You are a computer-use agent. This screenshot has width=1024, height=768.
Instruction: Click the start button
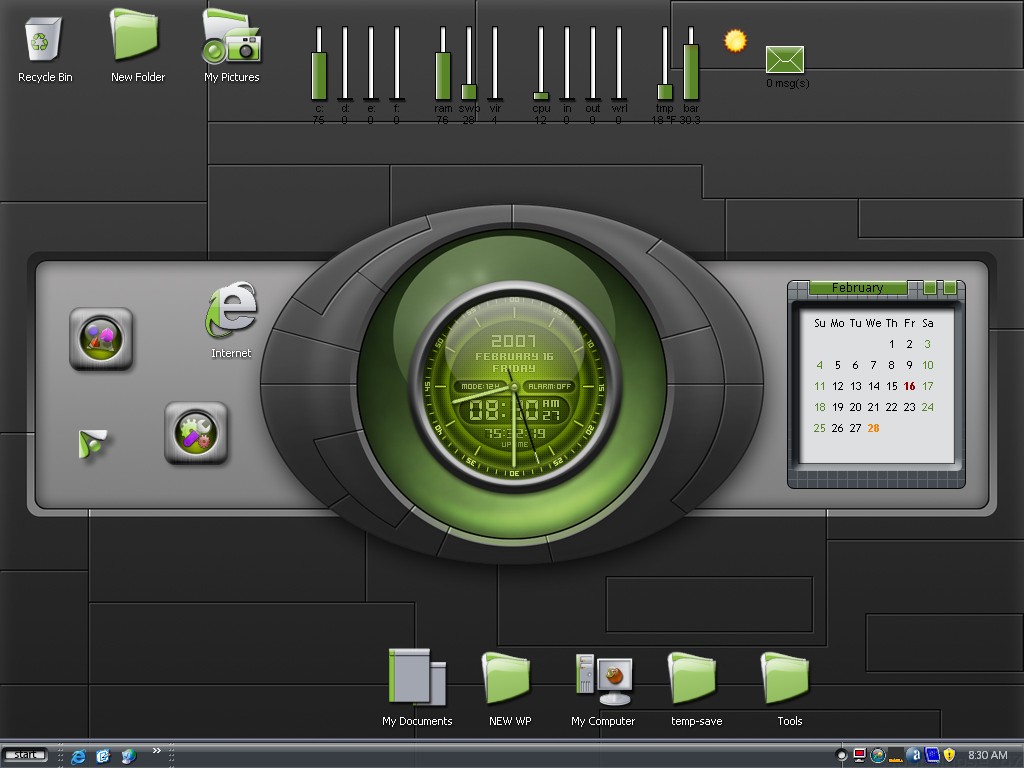[25, 755]
